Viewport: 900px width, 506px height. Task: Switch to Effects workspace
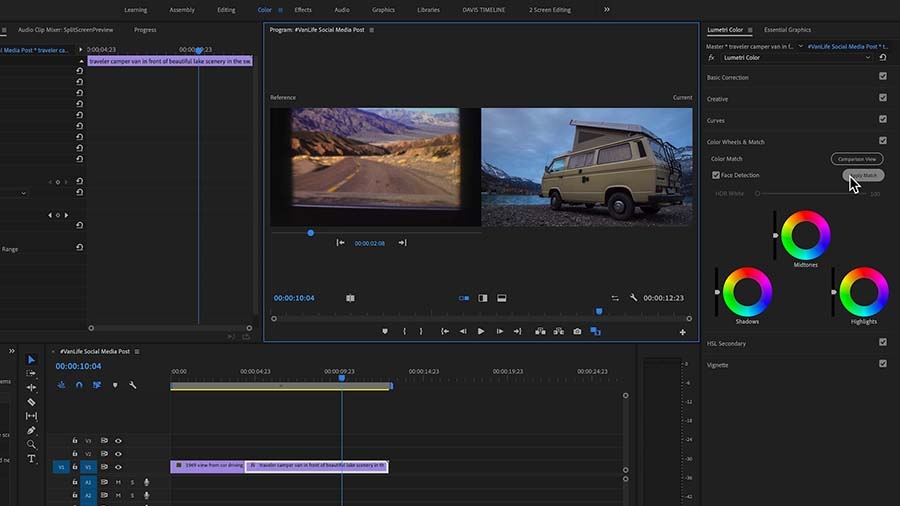[x=303, y=10]
